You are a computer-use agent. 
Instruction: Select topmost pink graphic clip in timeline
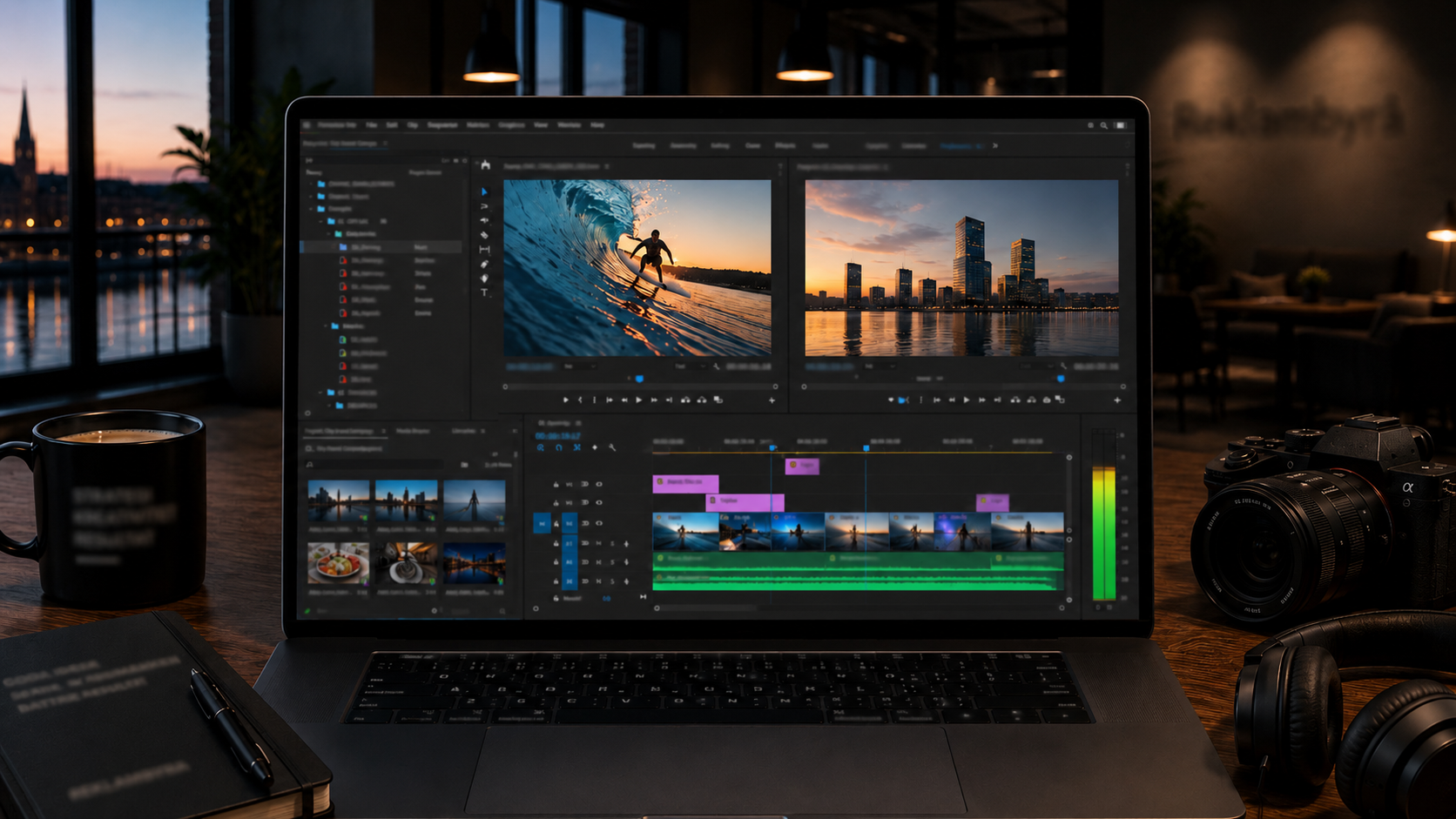click(802, 466)
